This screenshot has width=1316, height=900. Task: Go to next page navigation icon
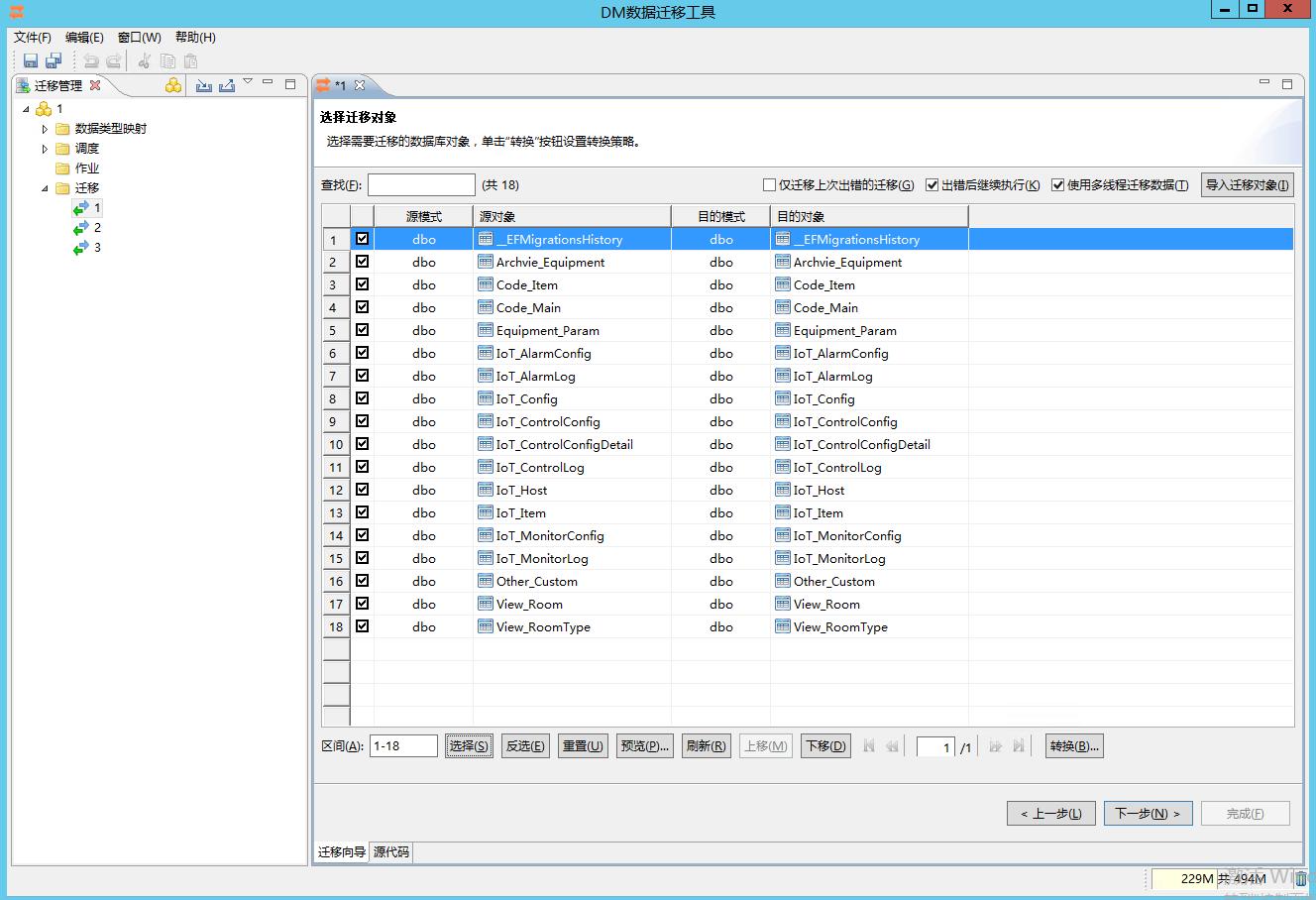995,746
